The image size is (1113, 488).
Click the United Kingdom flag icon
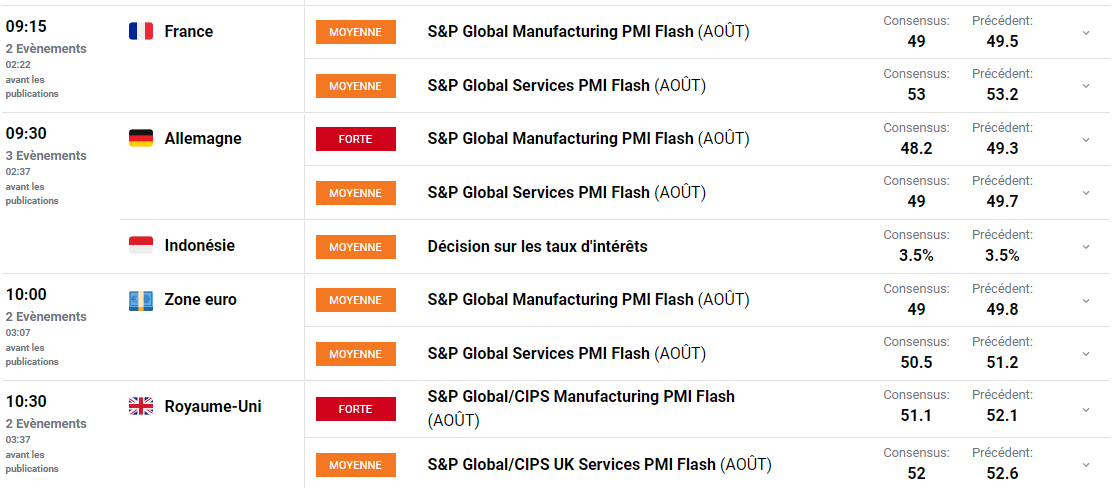(x=141, y=406)
